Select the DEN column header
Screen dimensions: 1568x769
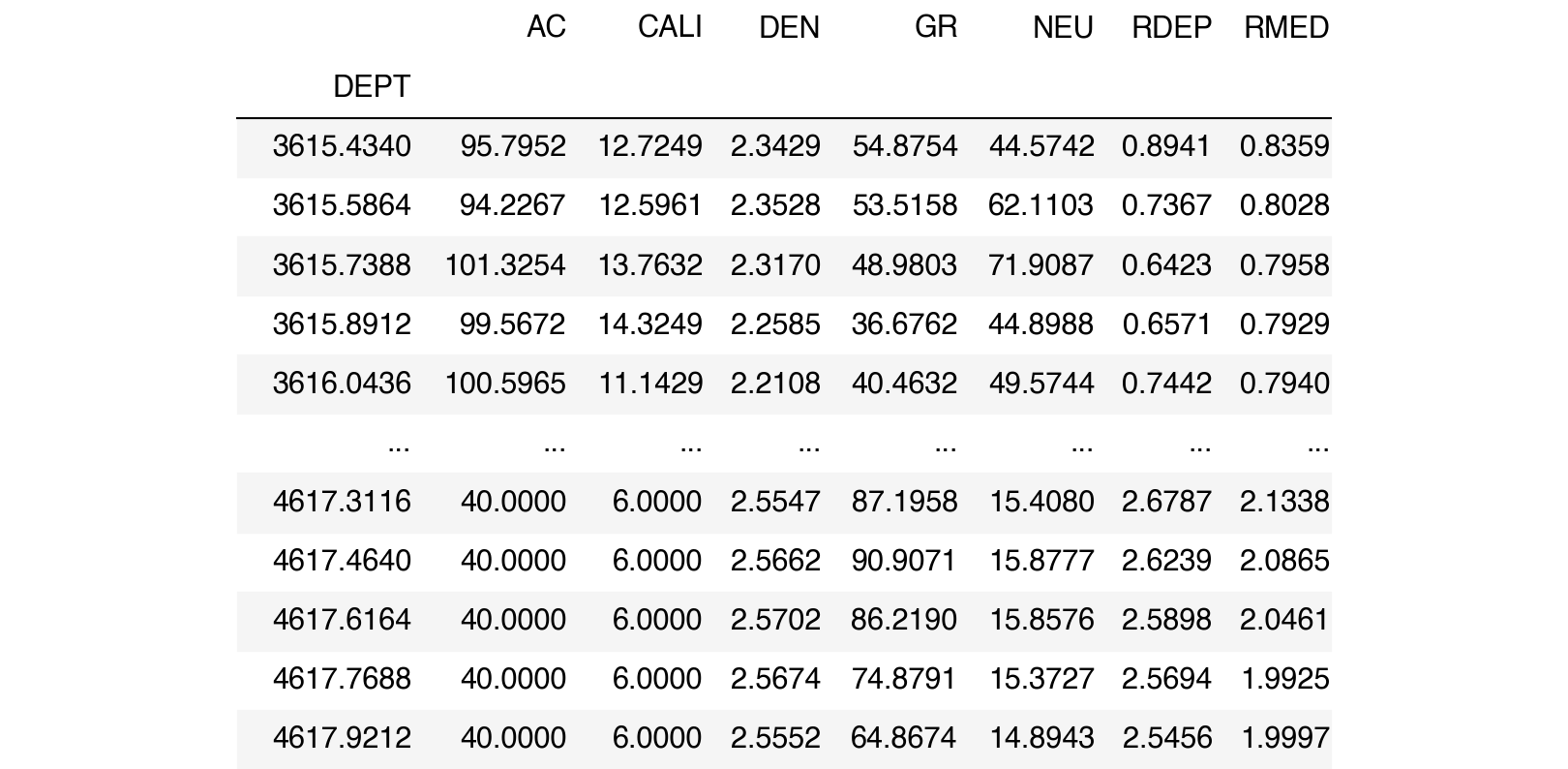[x=789, y=27]
